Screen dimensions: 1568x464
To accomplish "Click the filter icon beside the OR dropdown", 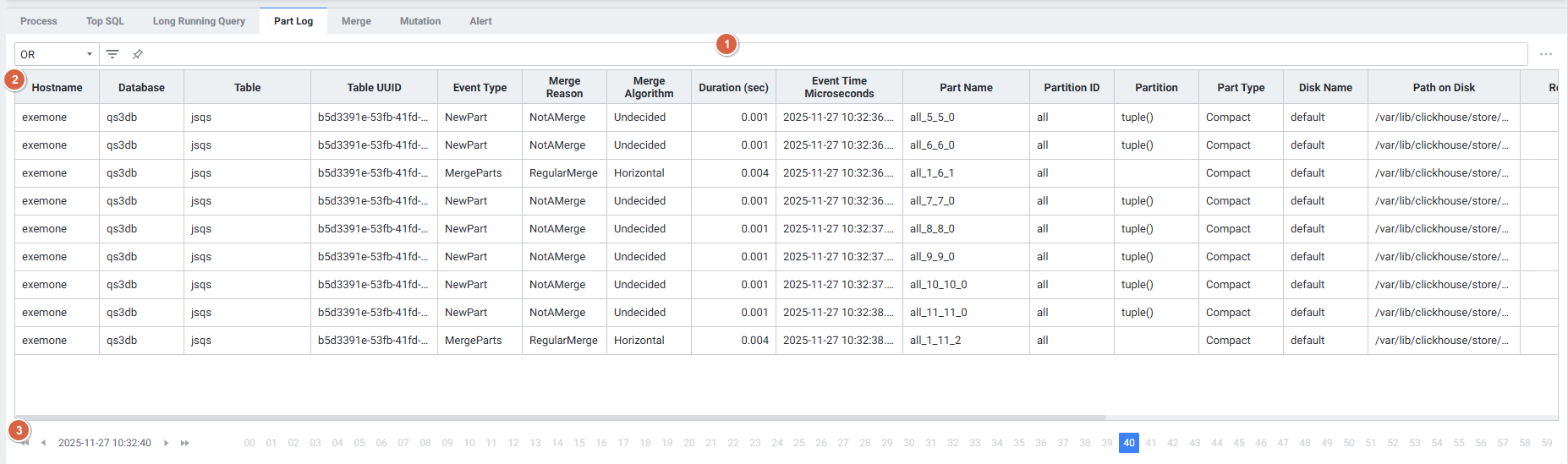I will tap(112, 54).
